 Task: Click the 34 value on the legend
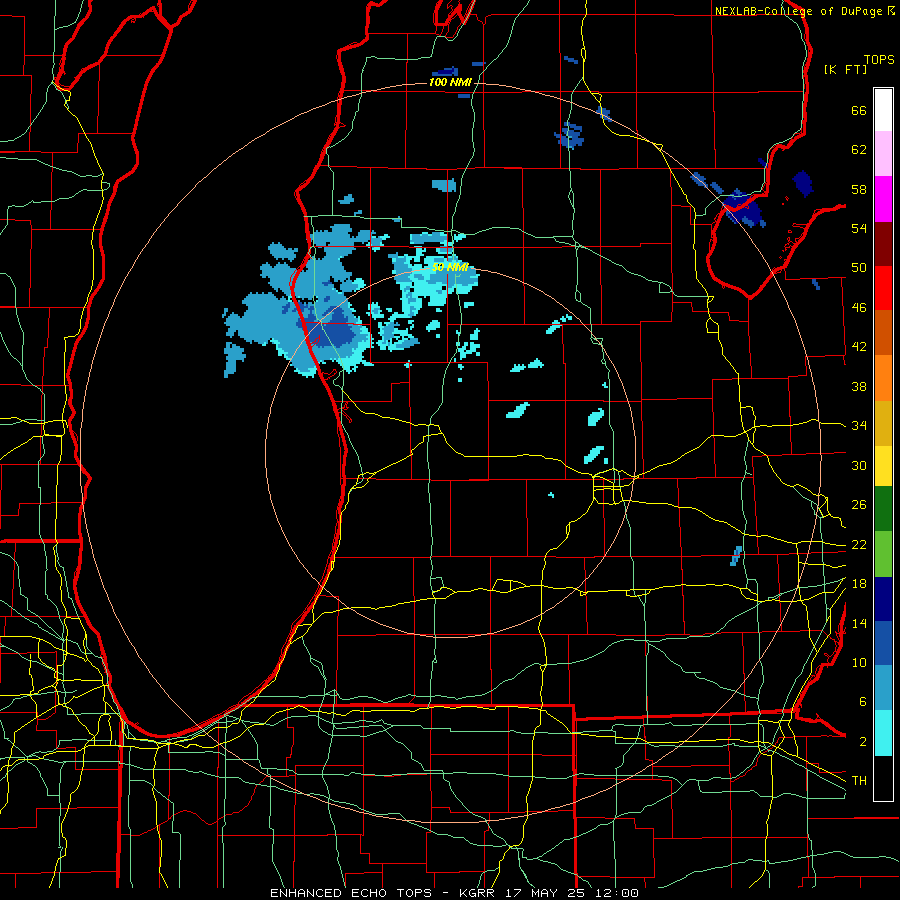coord(859,425)
